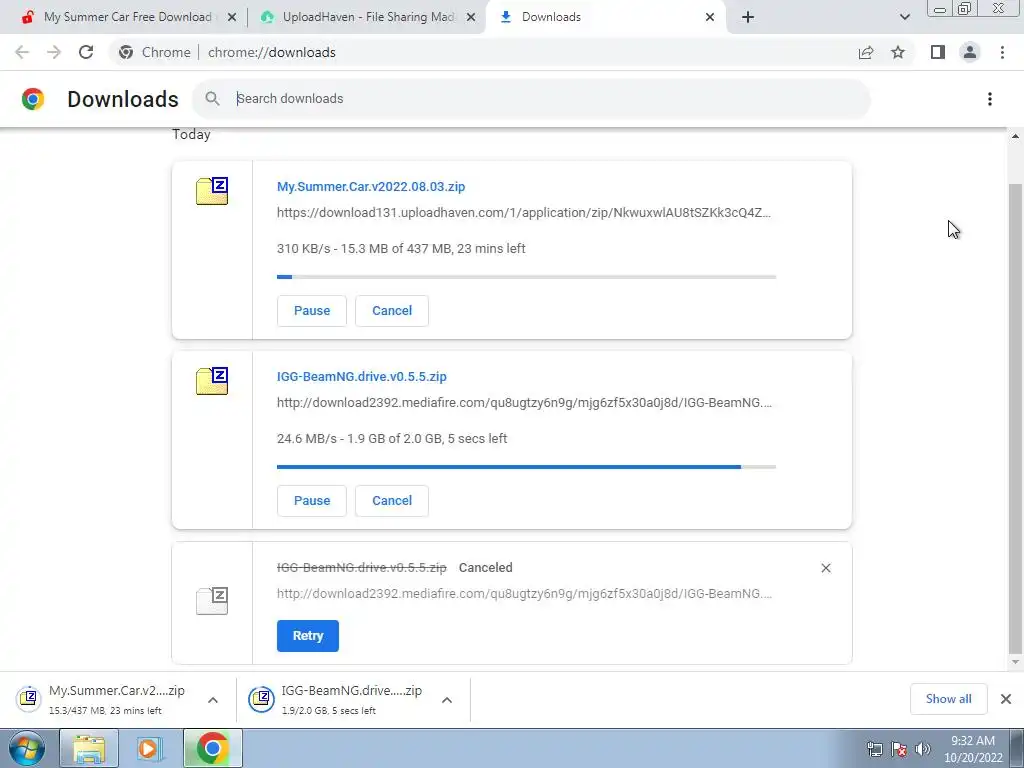Share this page icon in address bar
Screen dimensions: 1024x768
coord(866,52)
